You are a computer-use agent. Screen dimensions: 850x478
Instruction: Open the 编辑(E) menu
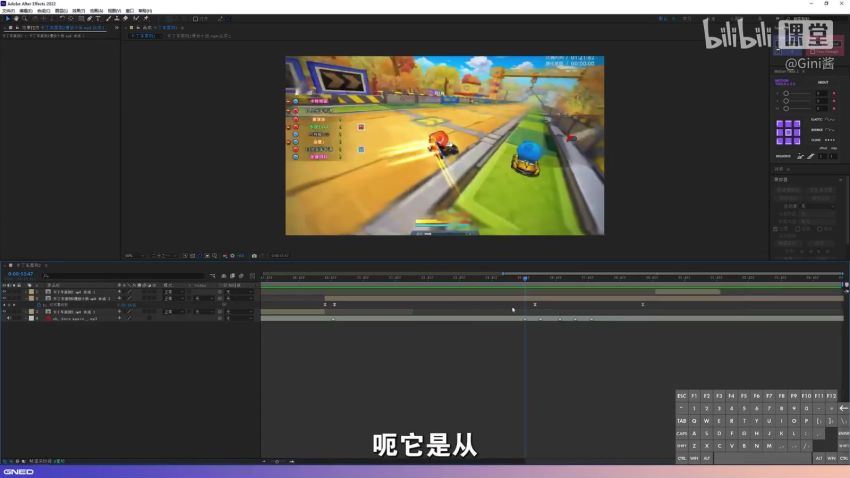tap(26, 11)
